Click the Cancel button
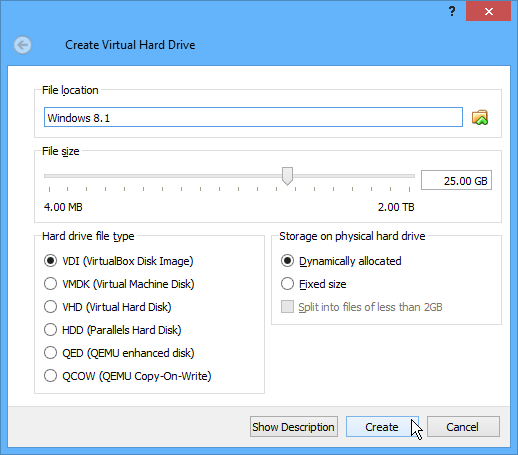This screenshot has height=455, width=518. 463,427
